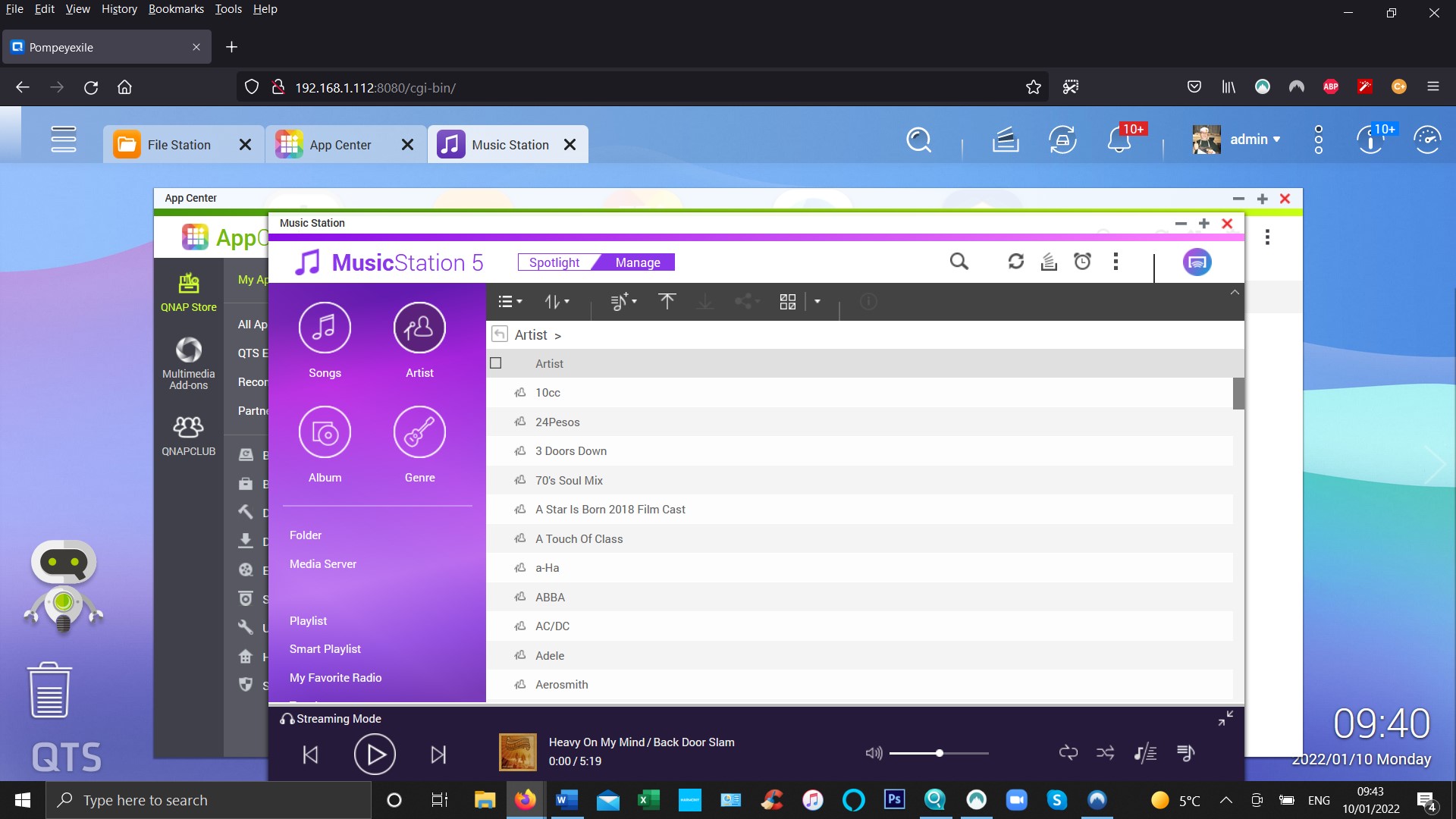Skip to next track
The width and height of the screenshot is (1456, 819).
[438, 755]
